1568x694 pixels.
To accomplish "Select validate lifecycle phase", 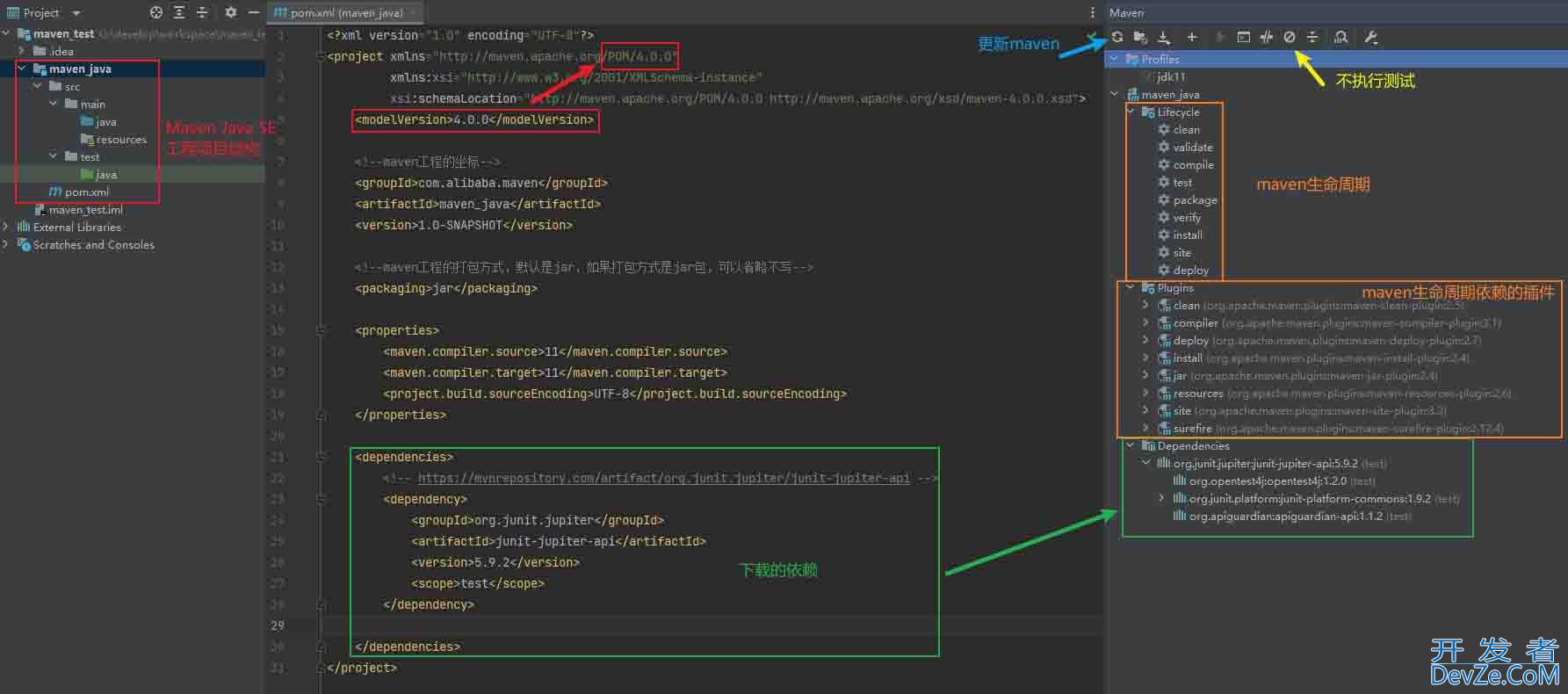I will pyautogui.click(x=1185, y=147).
